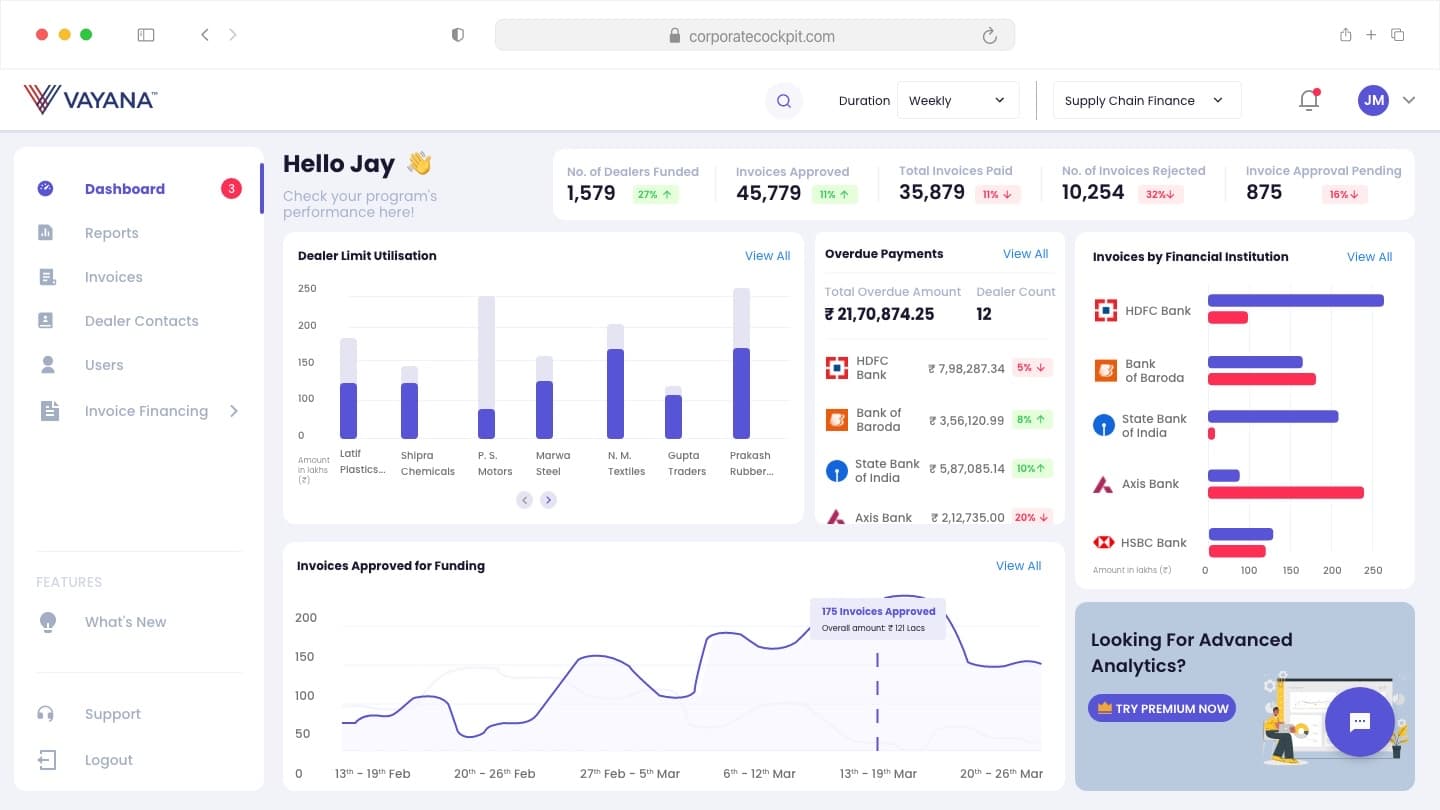The image size is (1440, 810).
Task: Click the Users person icon
Action: point(47,365)
